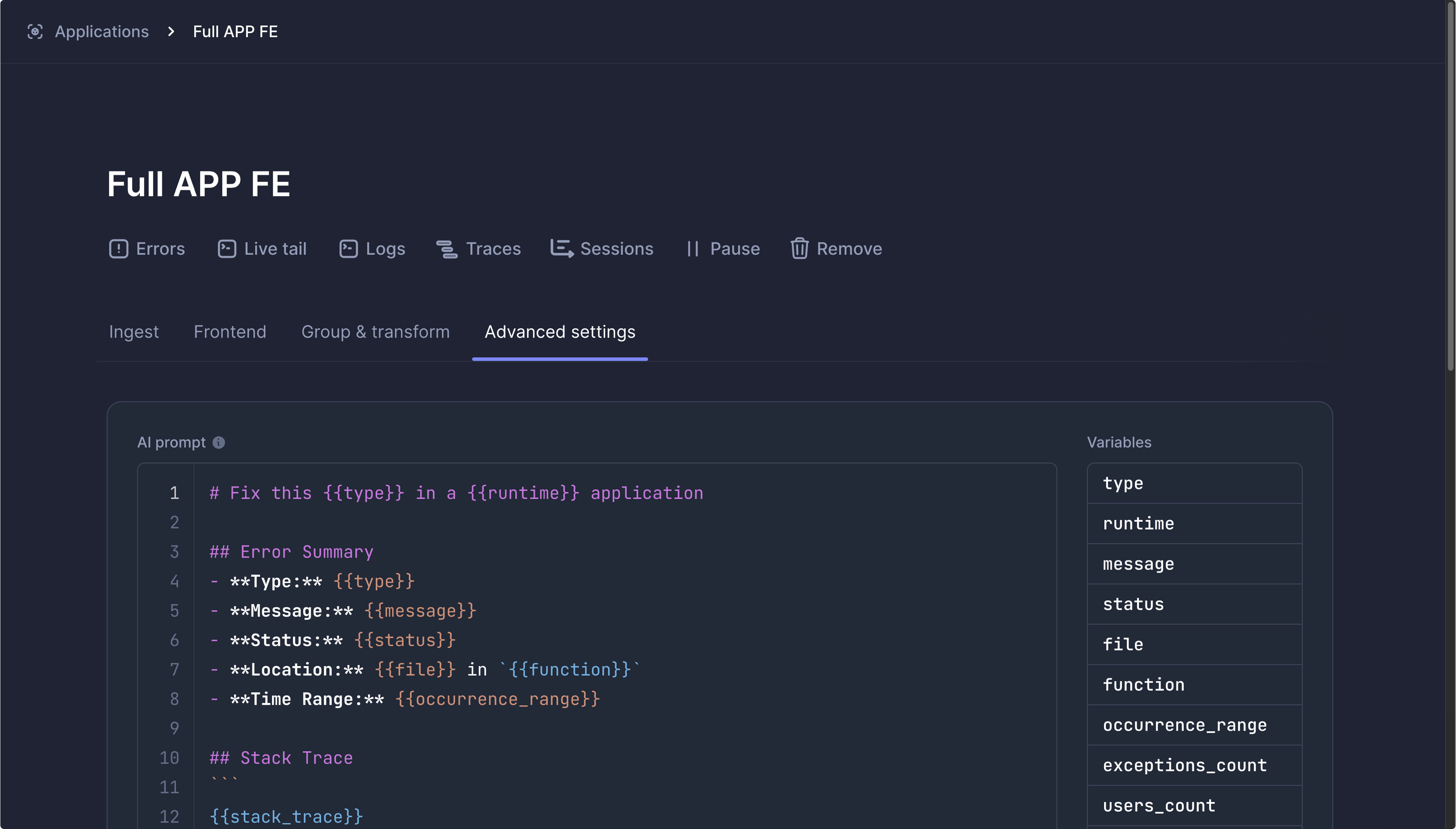Insert the file variable
The width and height of the screenshot is (1456, 829).
click(1194, 645)
